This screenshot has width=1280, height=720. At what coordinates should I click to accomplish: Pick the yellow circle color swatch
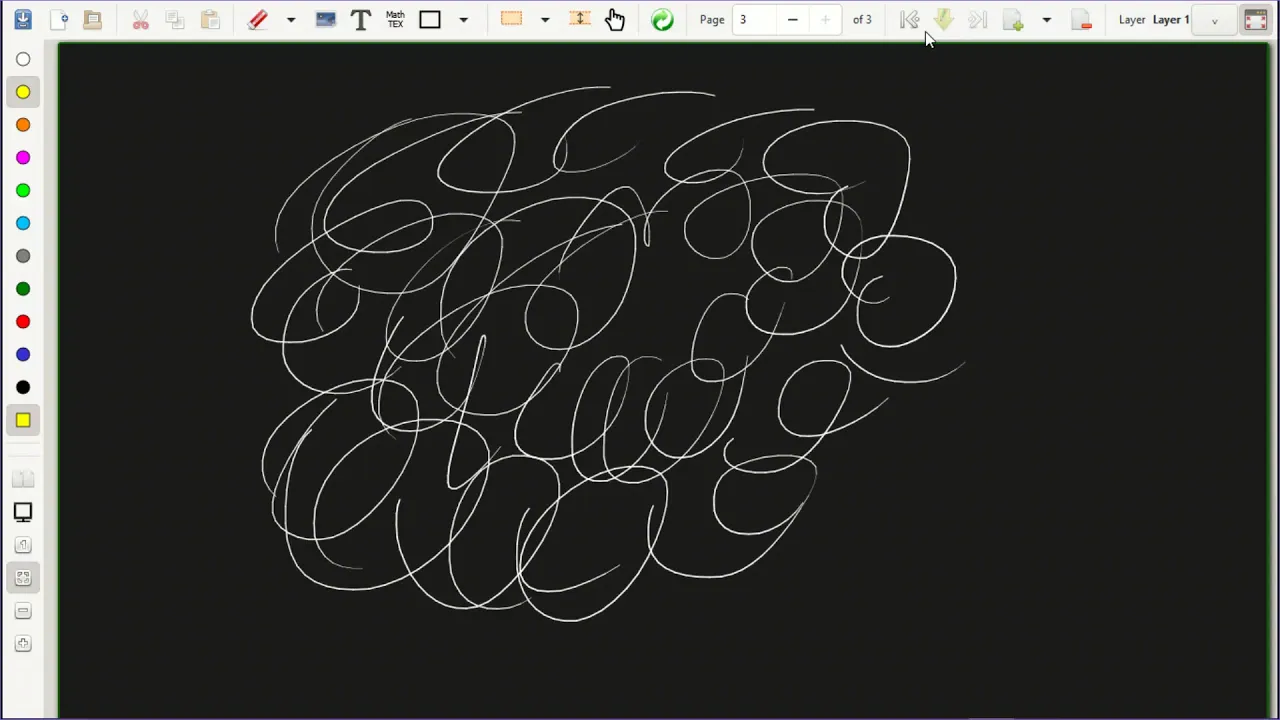(23, 92)
